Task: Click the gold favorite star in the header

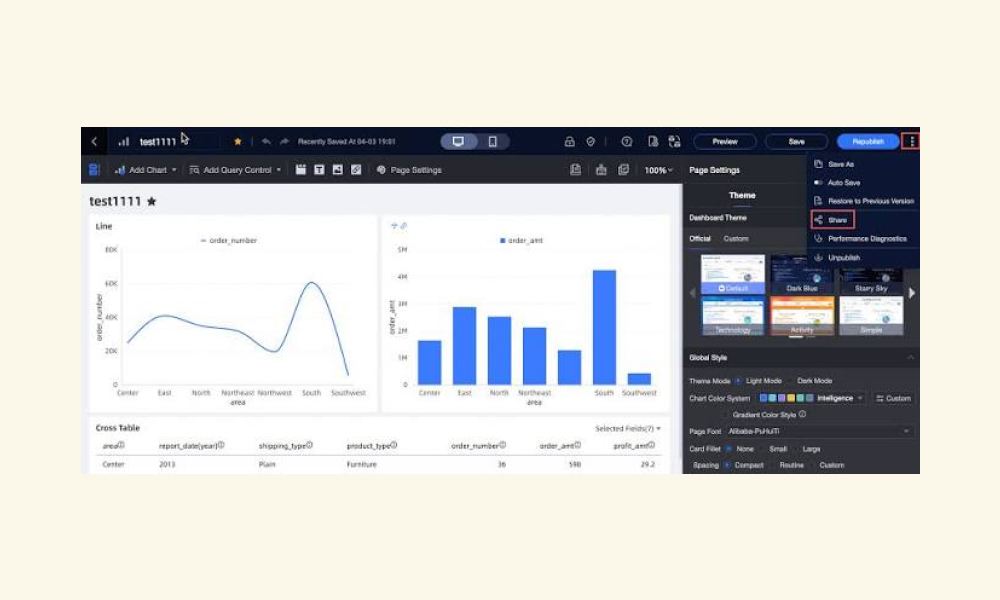Action: click(238, 142)
